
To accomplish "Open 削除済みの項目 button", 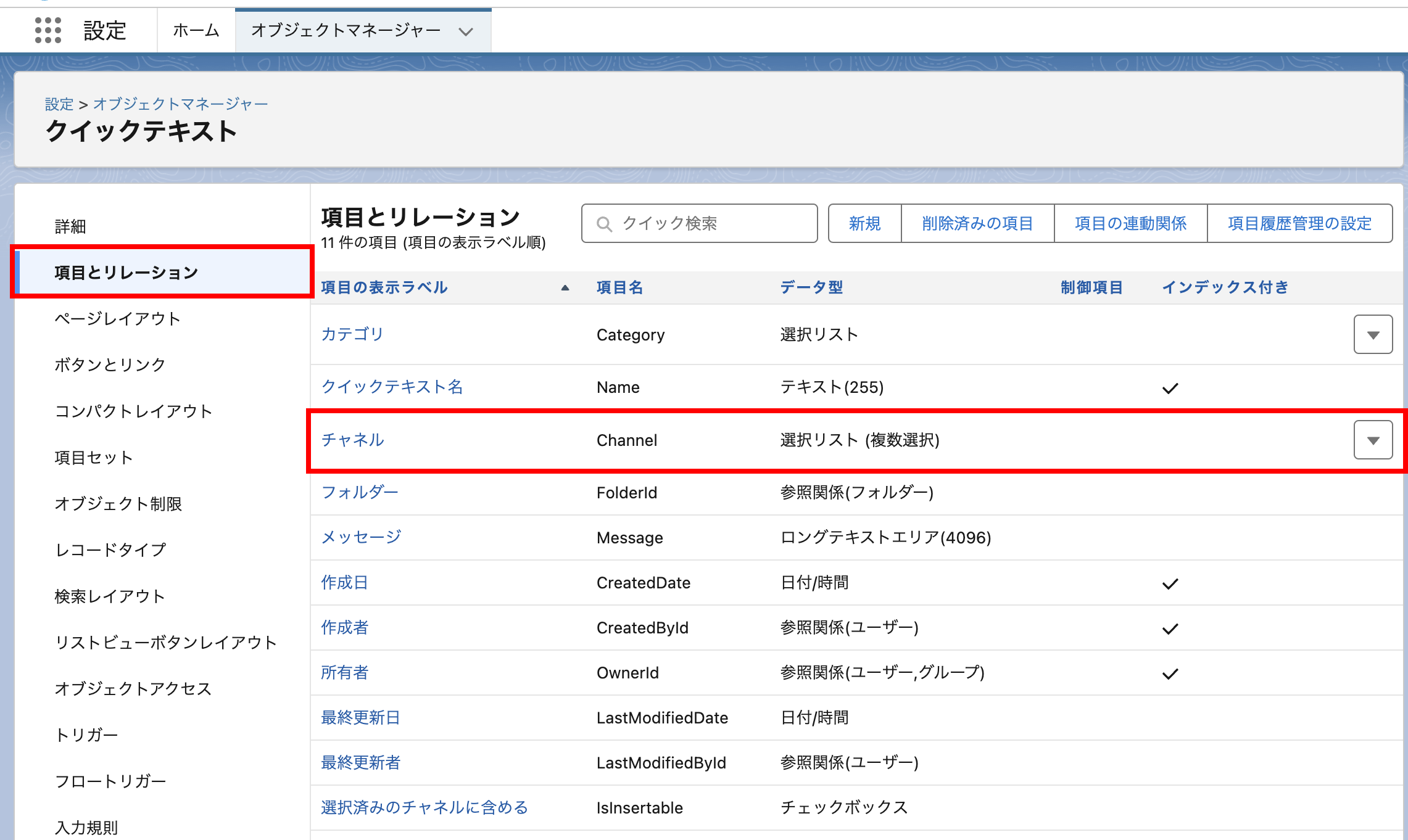I will (977, 223).
